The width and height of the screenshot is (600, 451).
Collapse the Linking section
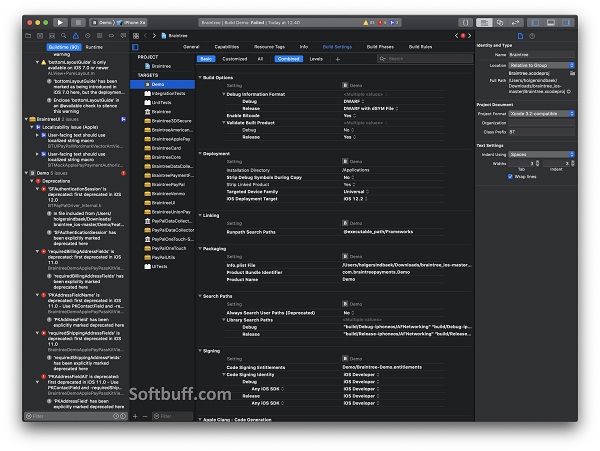pos(200,215)
